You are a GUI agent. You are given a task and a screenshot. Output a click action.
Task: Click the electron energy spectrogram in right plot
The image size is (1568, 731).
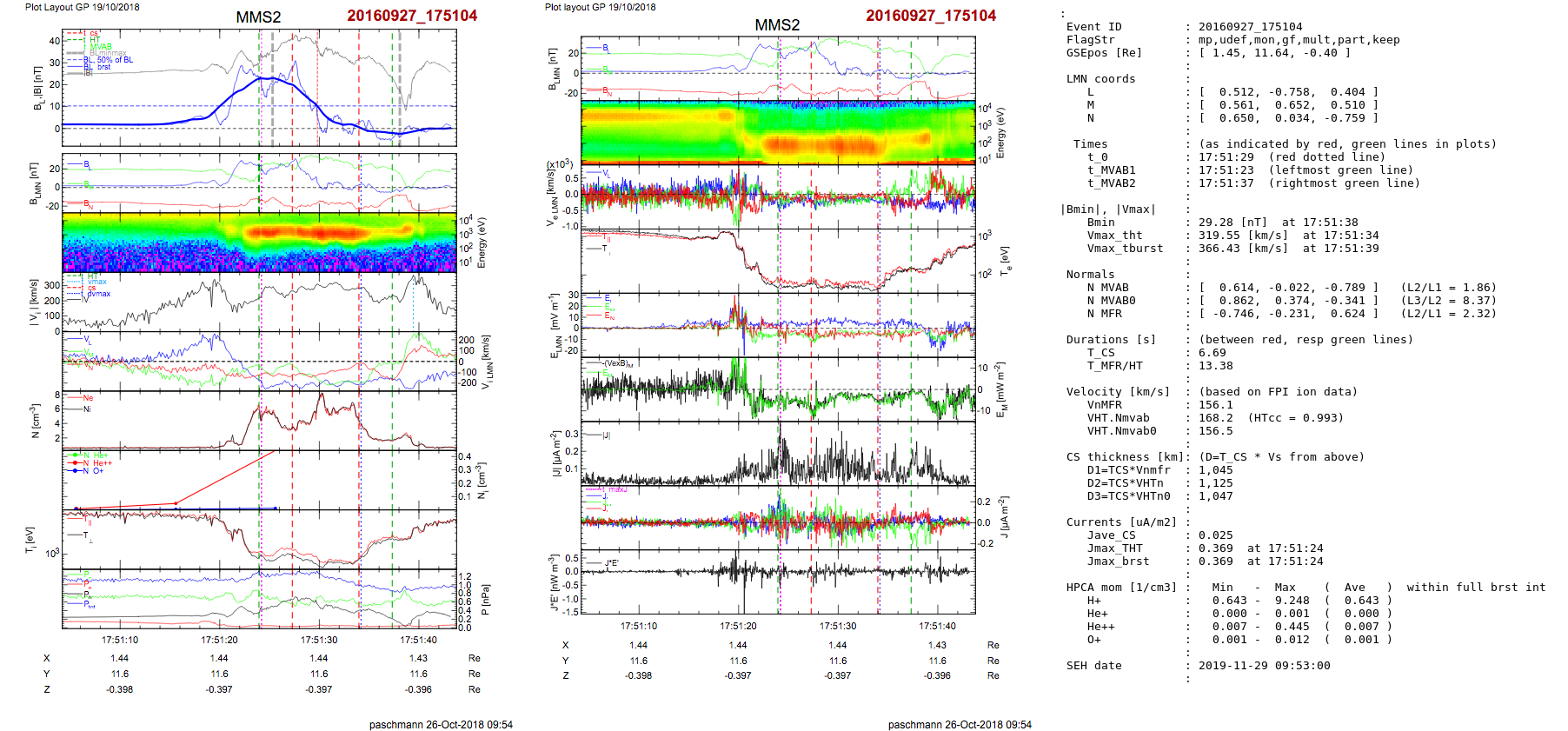click(x=778, y=133)
